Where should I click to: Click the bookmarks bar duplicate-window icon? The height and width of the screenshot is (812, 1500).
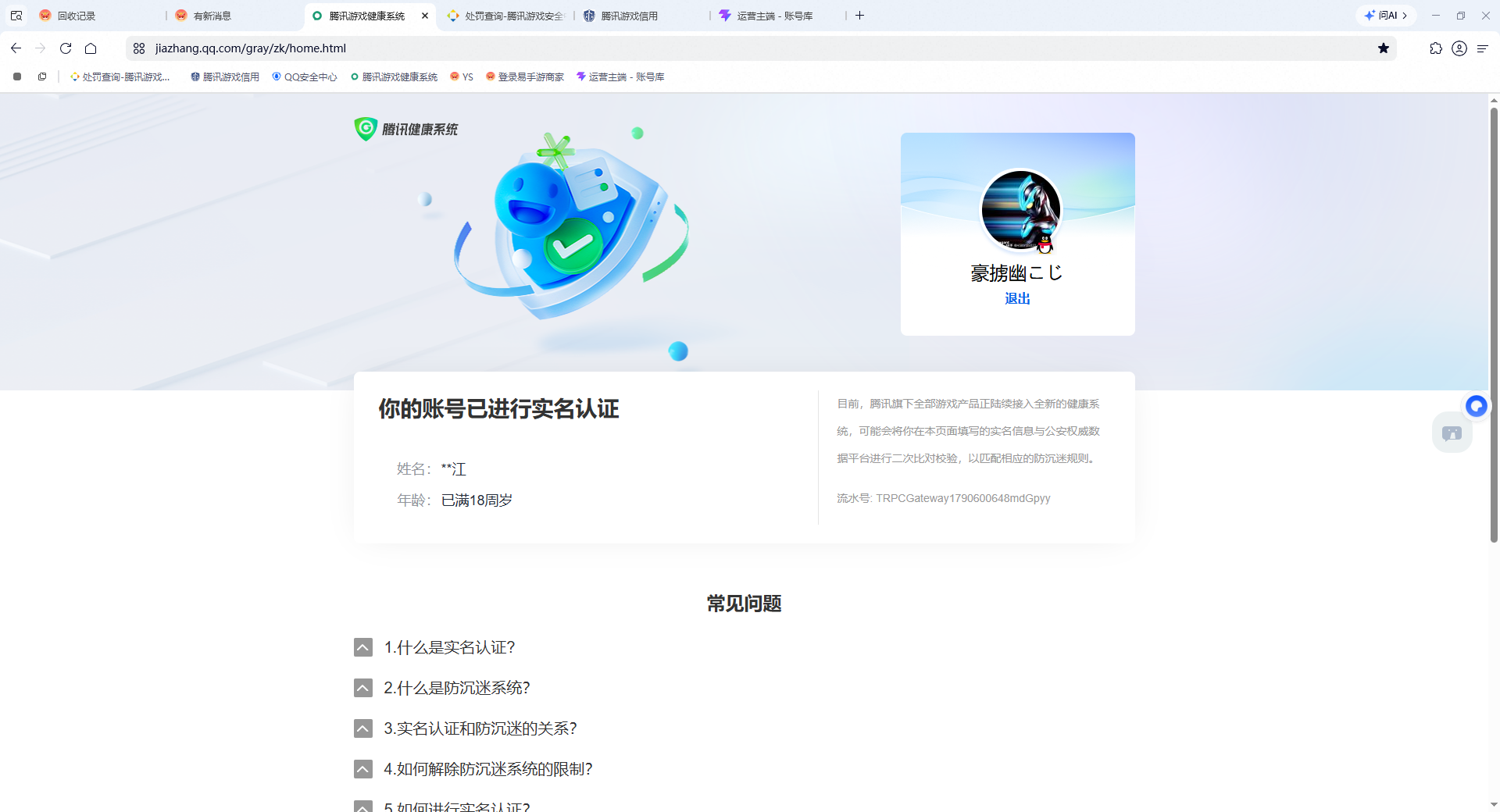click(x=42, y=77)
